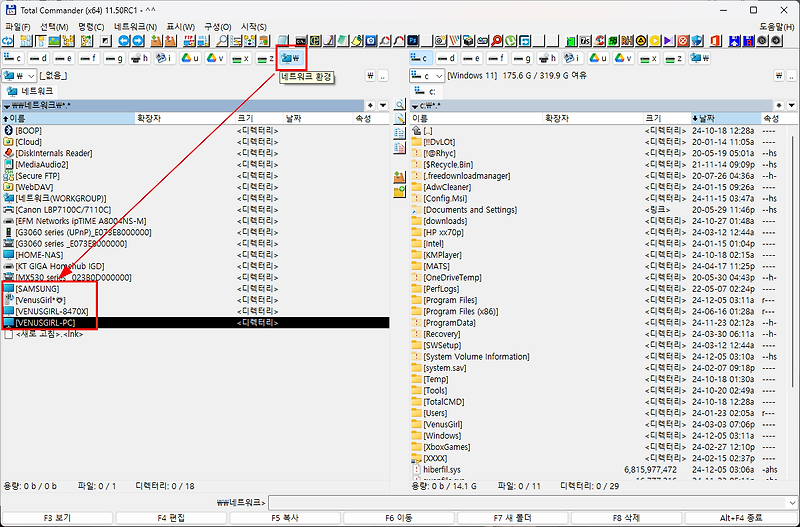Click the yellow circle play toolbar icon
The image size is (800, 527).
coord(655,41)
